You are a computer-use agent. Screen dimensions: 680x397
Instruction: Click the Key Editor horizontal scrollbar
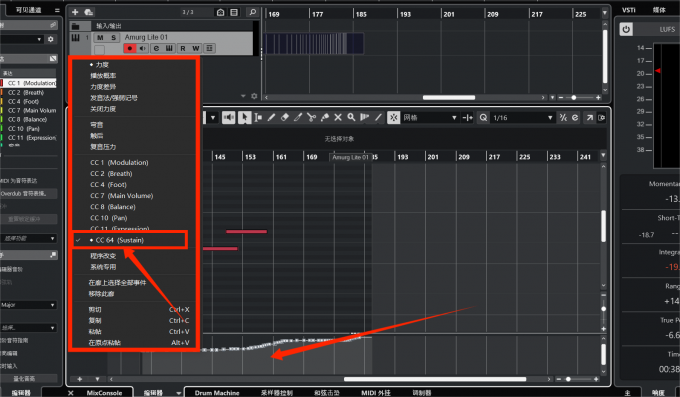[435, 379]
